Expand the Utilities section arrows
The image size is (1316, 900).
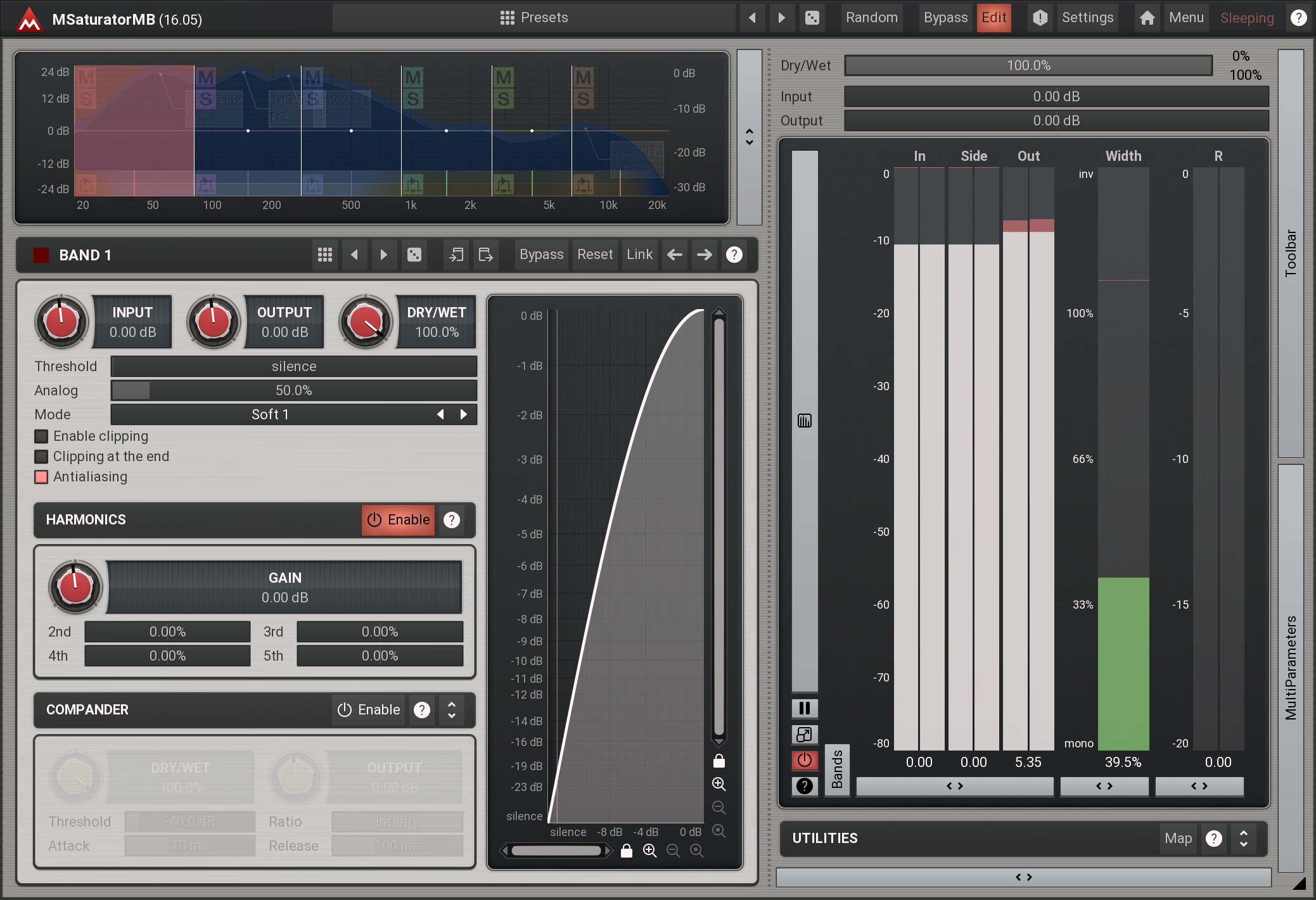(1243, 839)
